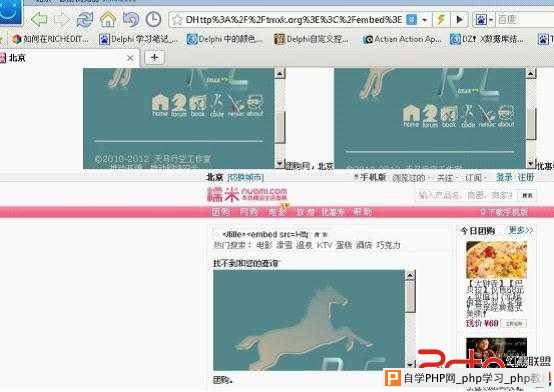Click the 登录 login link
The height and width of the screenshot is (392, 554).
[504, 177]
